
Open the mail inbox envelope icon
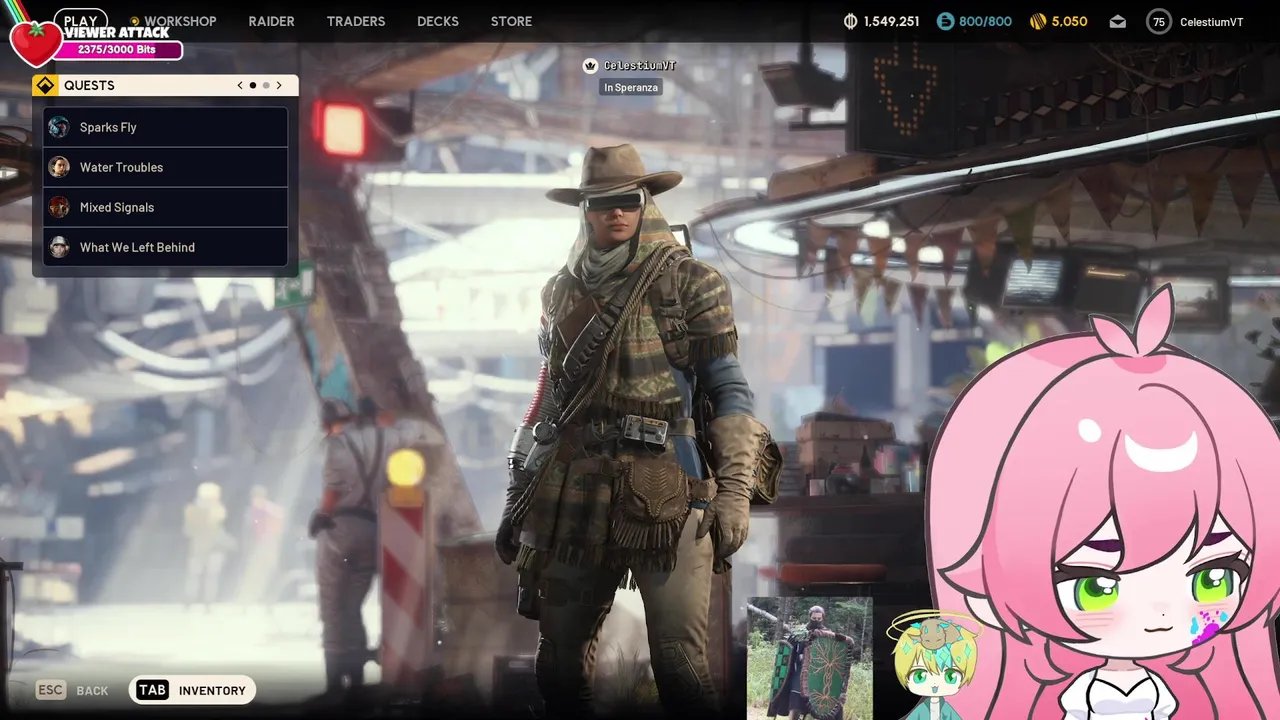point(1117,21)
